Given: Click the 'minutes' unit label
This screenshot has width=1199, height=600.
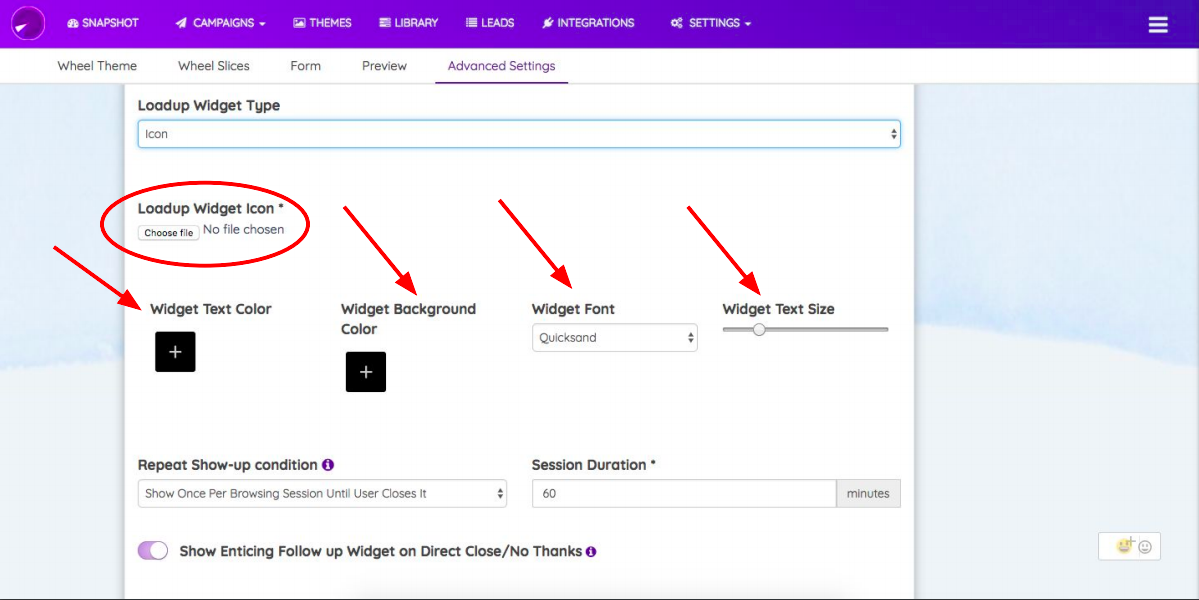Looking at the screenshot, I should [x=868, y=494].
